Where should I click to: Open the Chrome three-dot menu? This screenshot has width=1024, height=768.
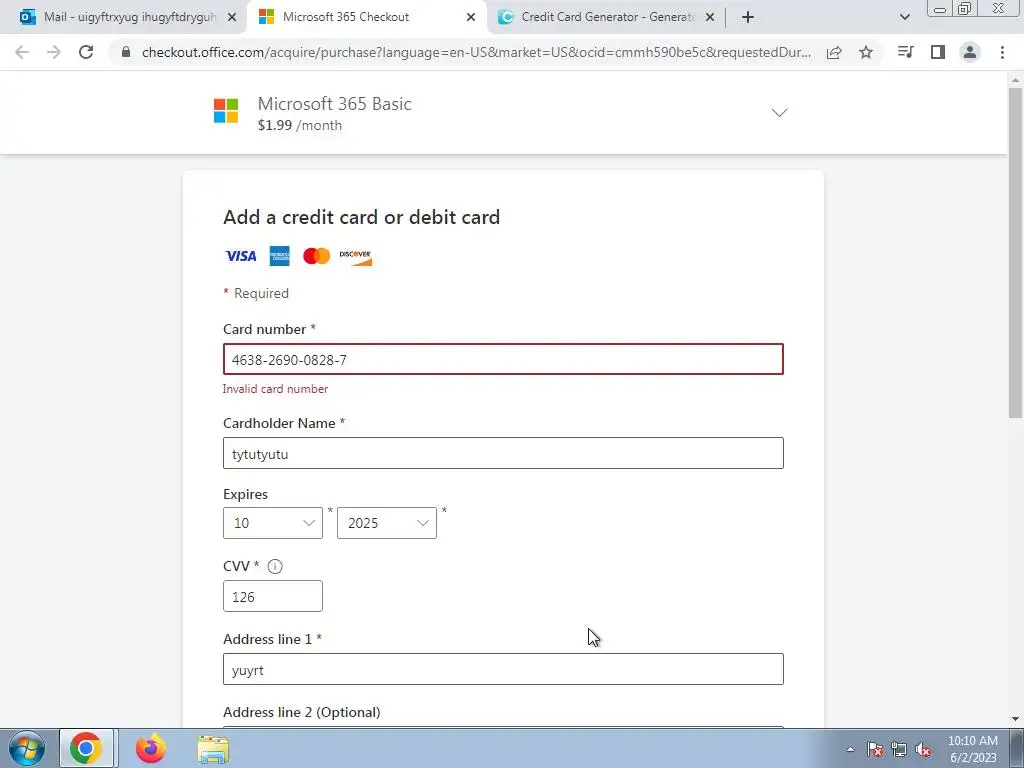click(x=1002, y=52)
